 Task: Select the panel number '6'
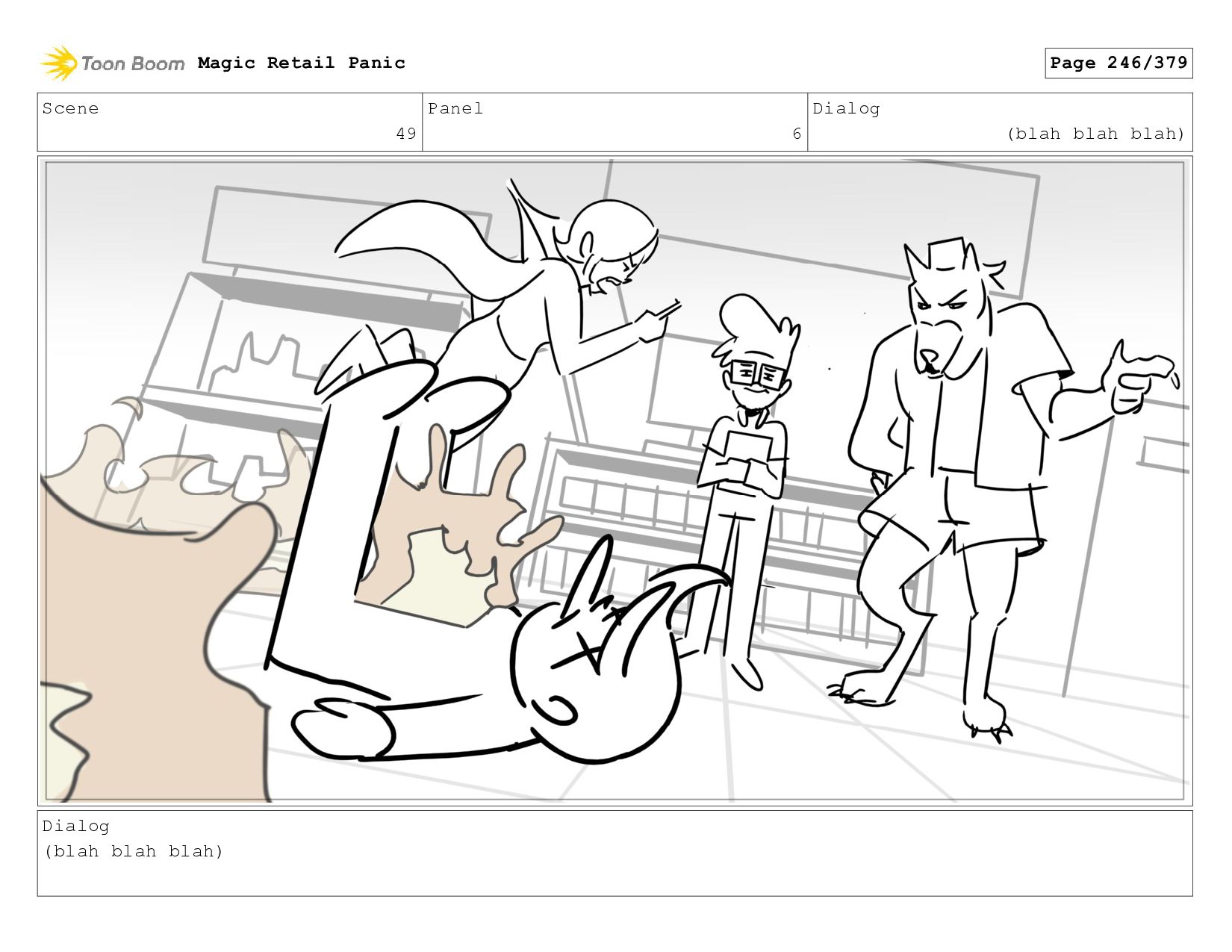coord(797,134)
